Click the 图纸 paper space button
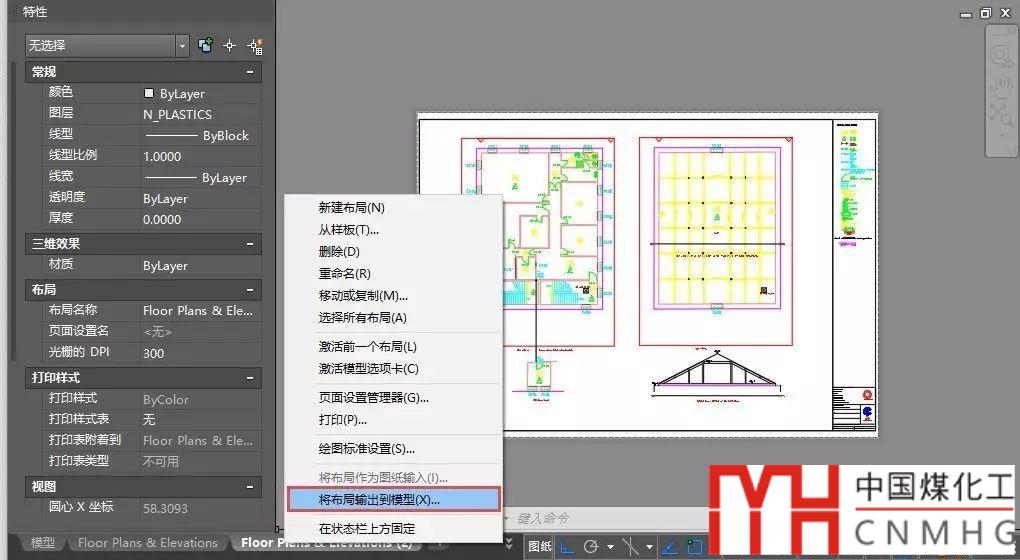Screen dimensions: 1020x560 pos(539,547)
